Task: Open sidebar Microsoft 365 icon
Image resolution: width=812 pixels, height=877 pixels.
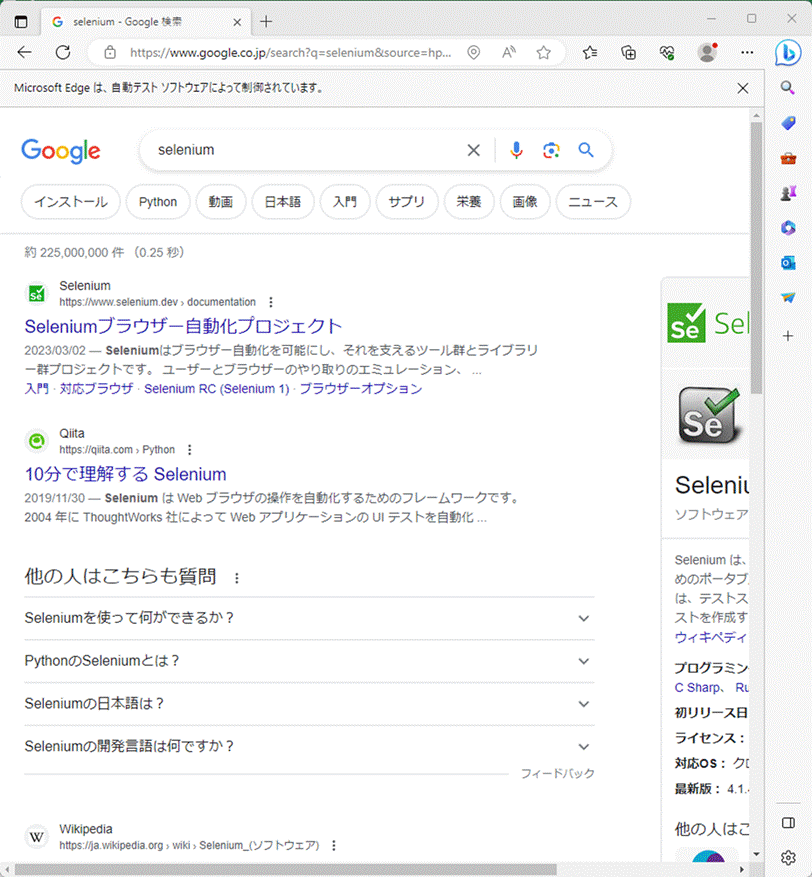Action: 788,228
